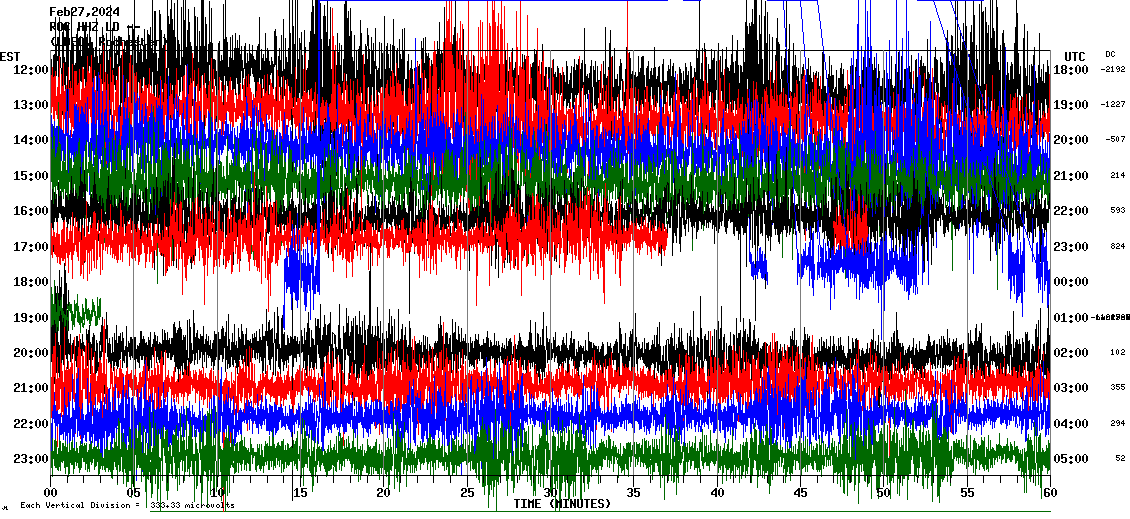Click the 45 minute axis tick label
Screen dimensions: 1130x519
(x=800, y=493)
